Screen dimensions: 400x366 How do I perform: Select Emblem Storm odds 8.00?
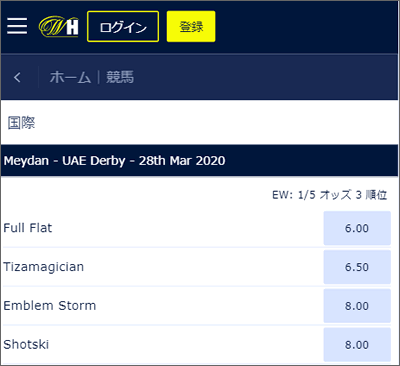pyautogui.click(x=357, y=306)
